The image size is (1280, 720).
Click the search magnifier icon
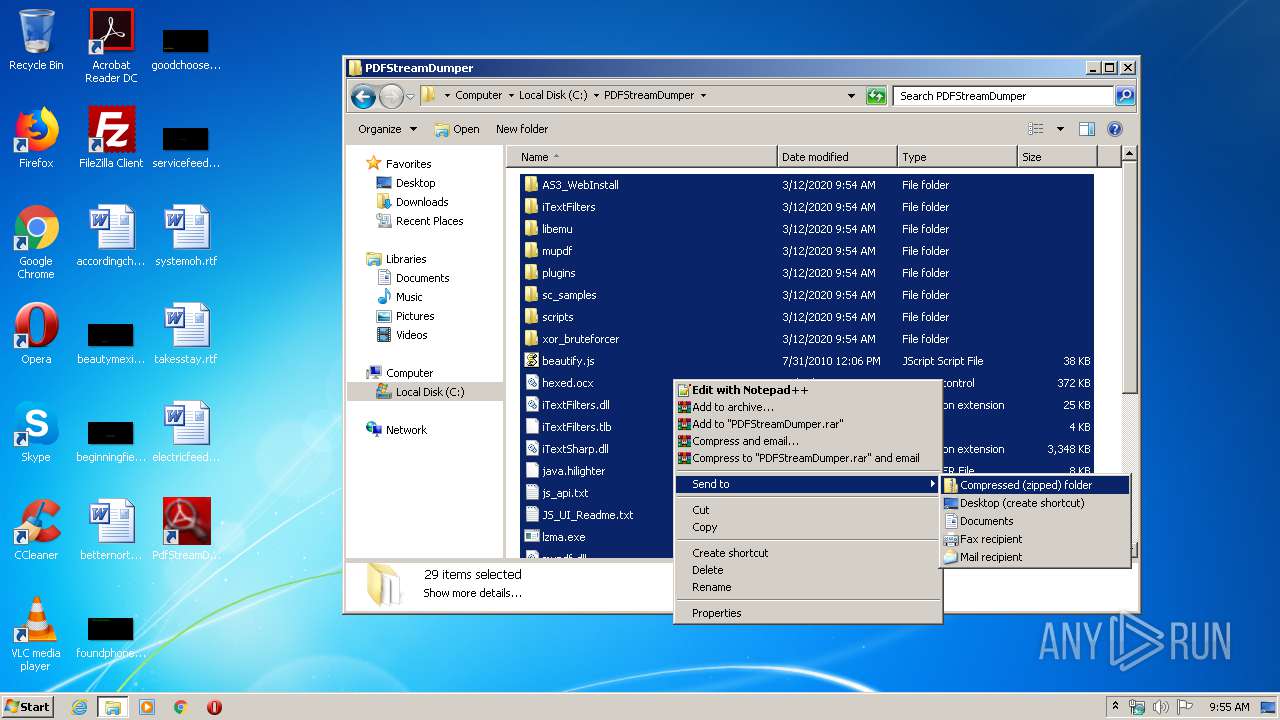(1125, 96)
